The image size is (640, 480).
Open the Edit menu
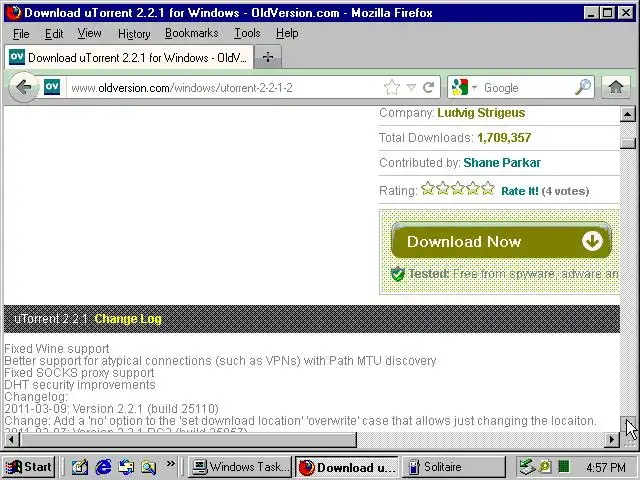[x=54, y=33]
